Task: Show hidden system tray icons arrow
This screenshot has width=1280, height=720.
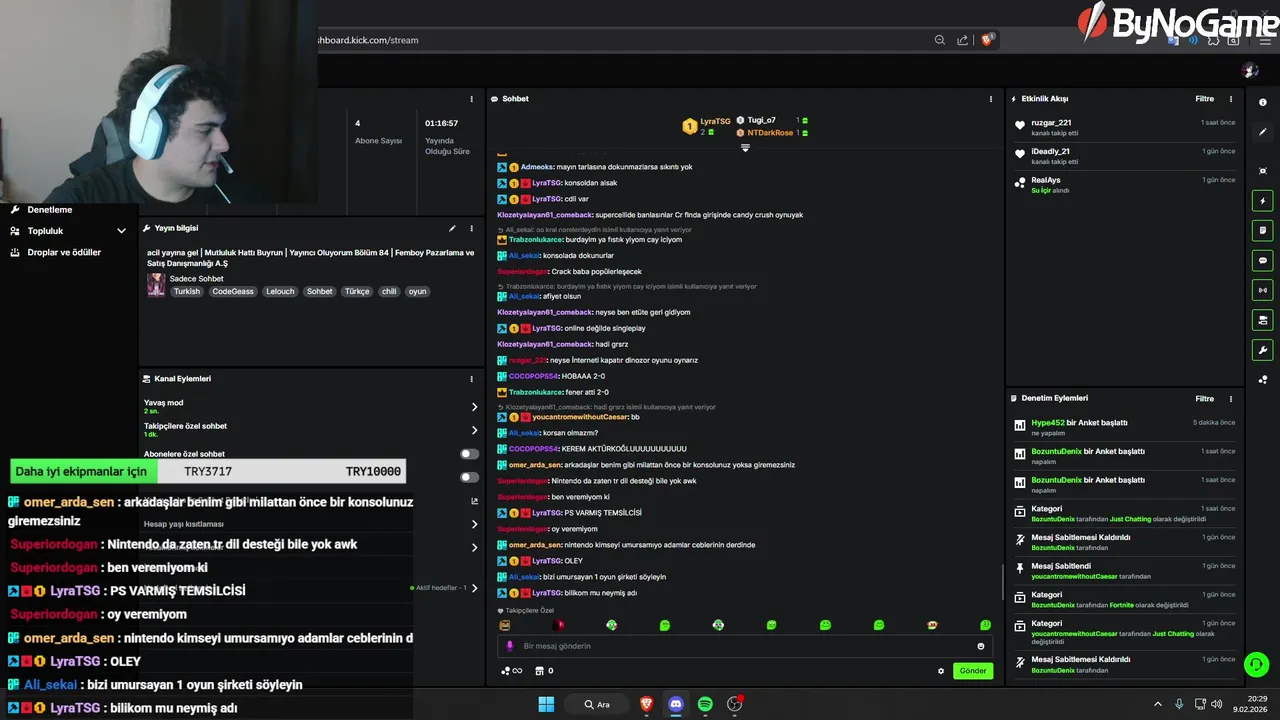Action: pyautogui.click(x=1158, y=704)
